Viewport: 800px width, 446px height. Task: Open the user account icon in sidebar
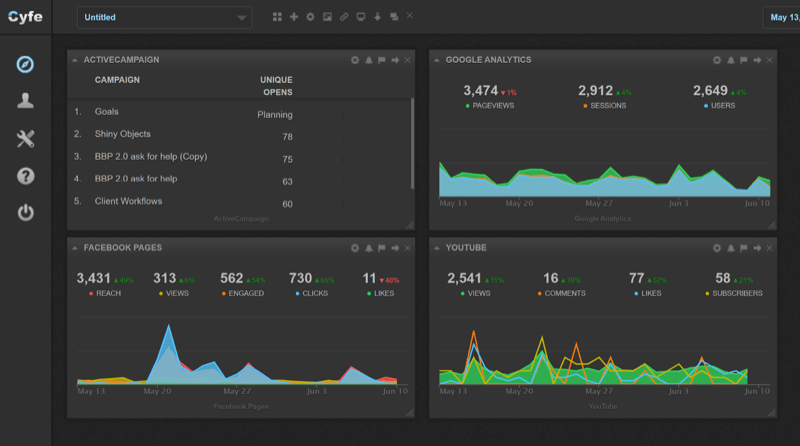[25, 101]
